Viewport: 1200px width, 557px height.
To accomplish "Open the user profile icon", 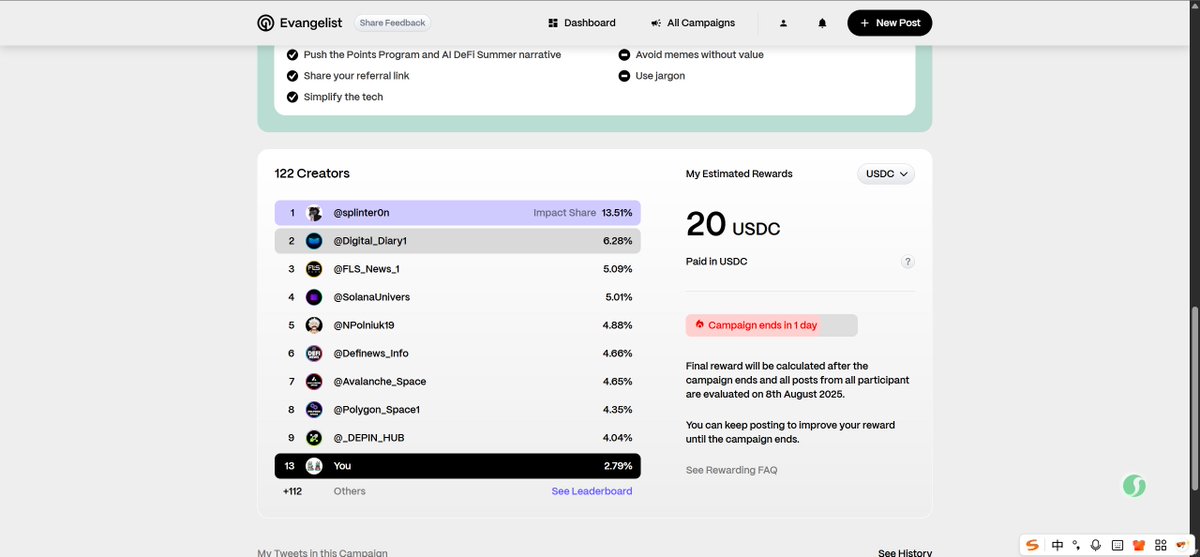I will [x=784, y=23].
